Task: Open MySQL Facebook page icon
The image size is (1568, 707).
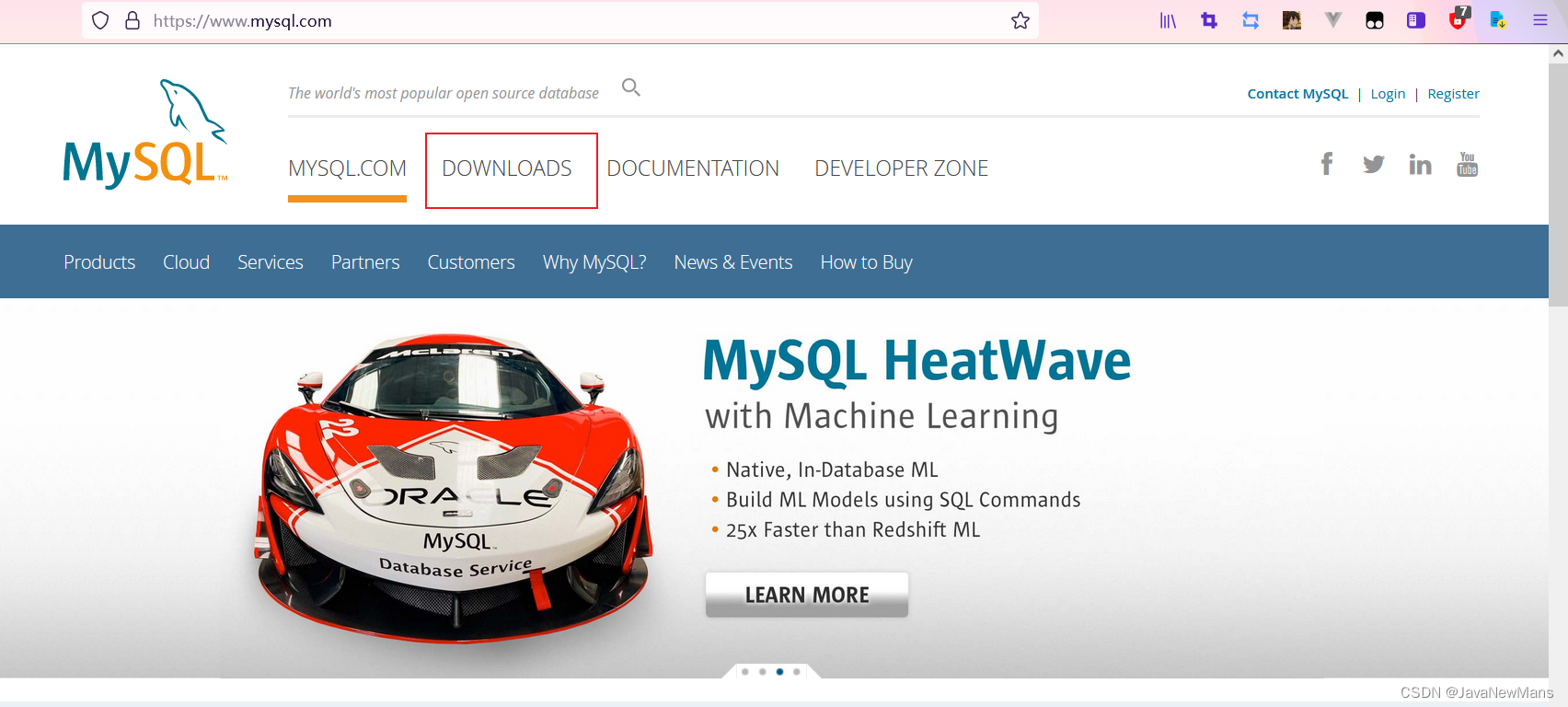Action: click(x=1327, y=164)
